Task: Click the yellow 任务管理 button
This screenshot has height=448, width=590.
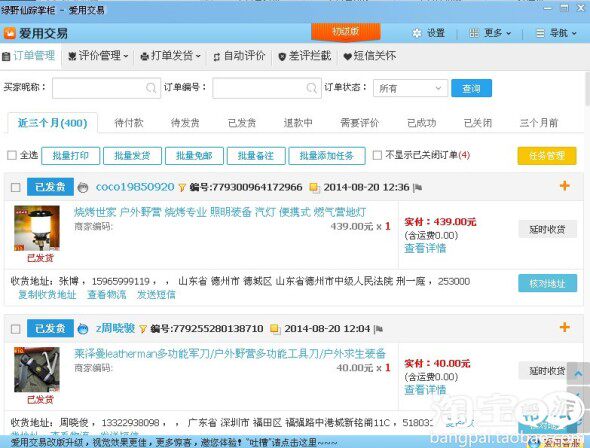Action: [547, 156]
